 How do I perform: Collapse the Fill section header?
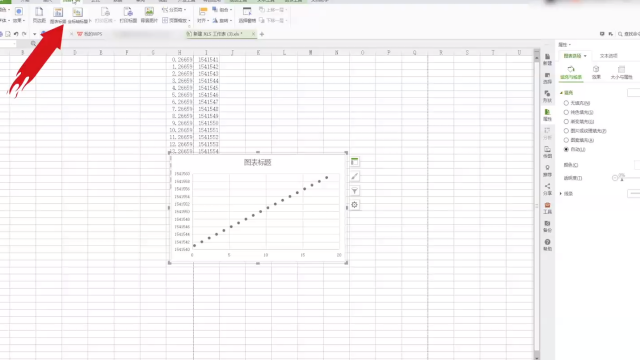pyautogui.click(x=566, y=93)
